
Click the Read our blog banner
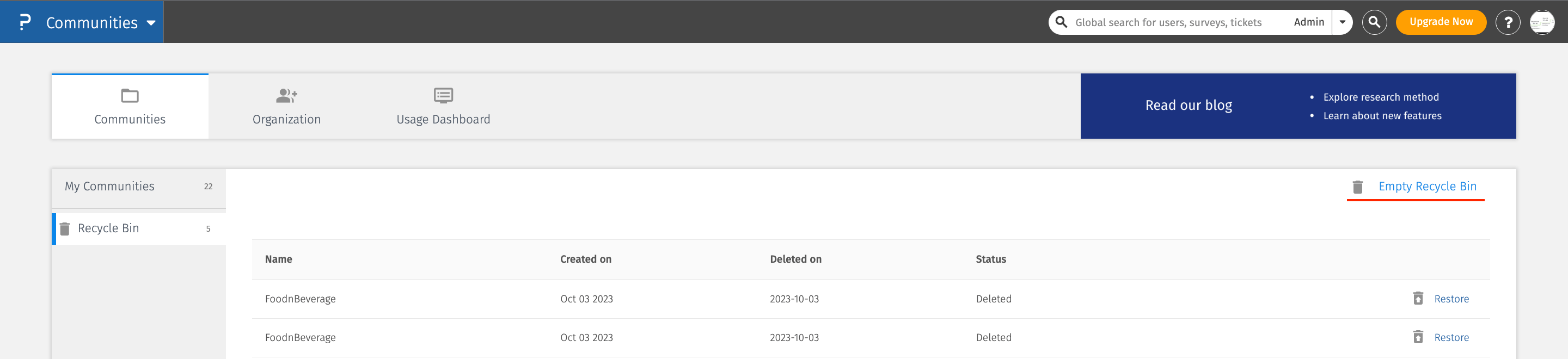[x=1188, y=106]
